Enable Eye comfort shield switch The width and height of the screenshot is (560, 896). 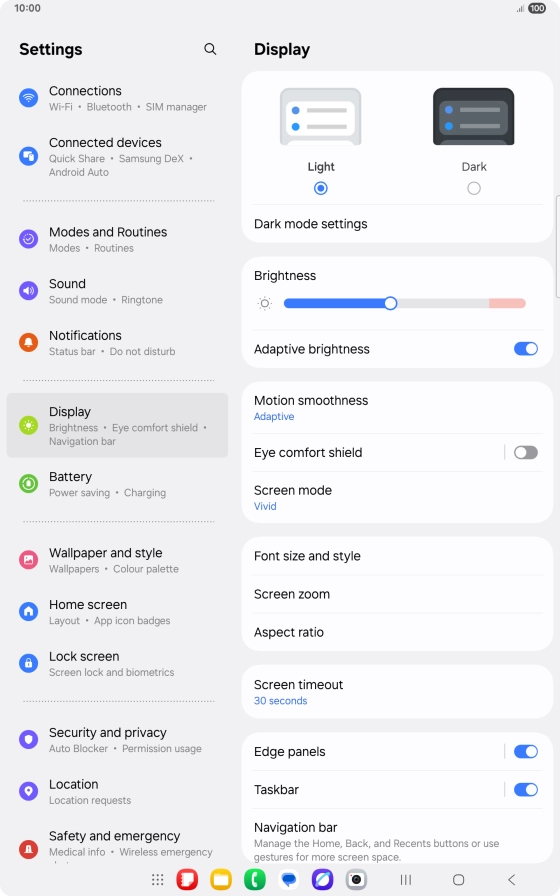click(526, 453)
